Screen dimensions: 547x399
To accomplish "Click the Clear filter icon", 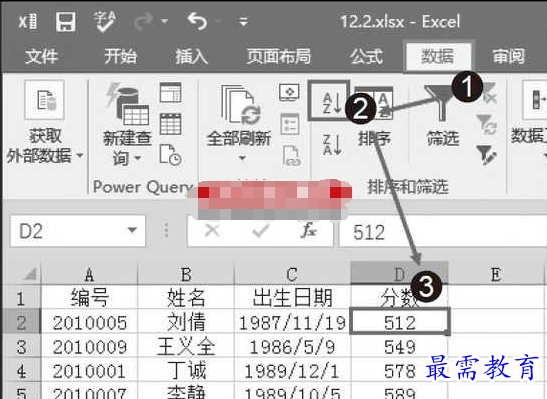I will point(490,94).
